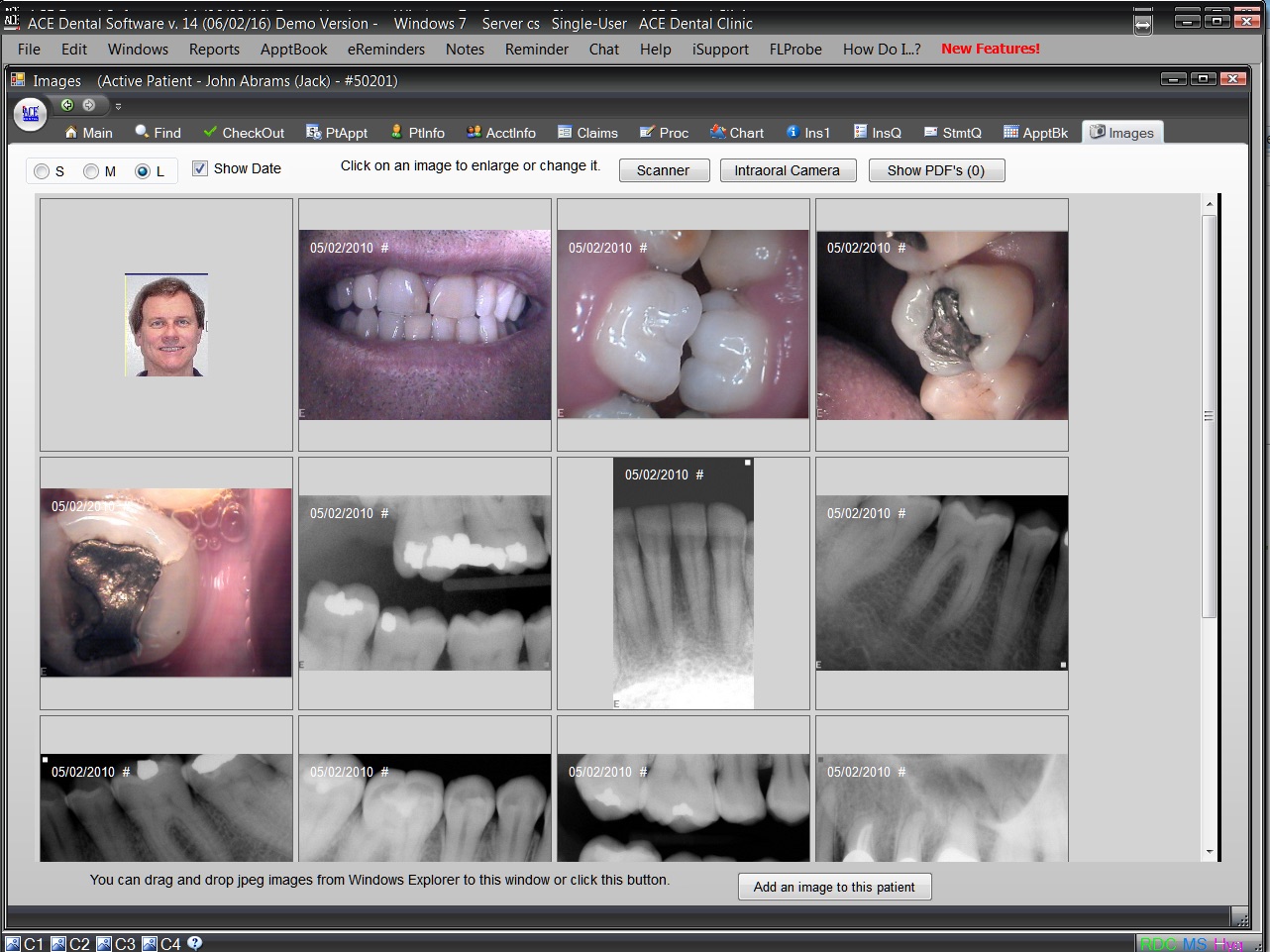
Task: Open the white crown intraoral photo thumbnail
Action: [x=684, y=325]
